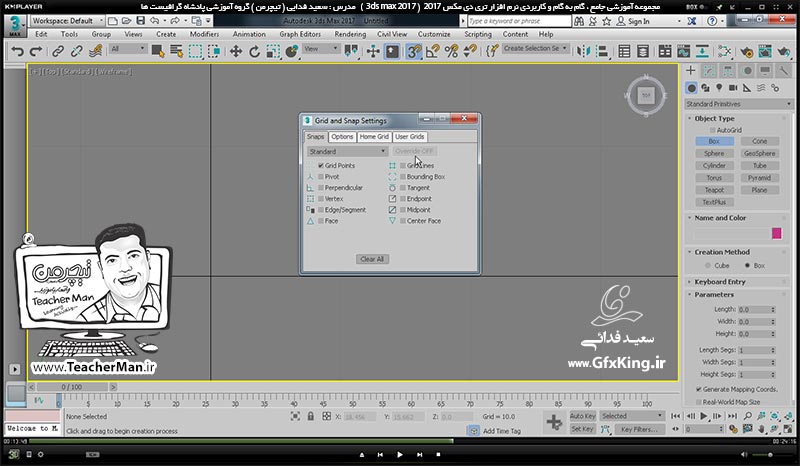Activate the Select Object tool
800x466 pixels.
point(158,52)
